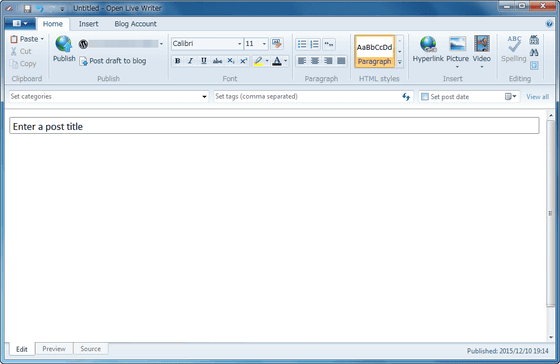Apply the yellow highlight color

(x=258, y=61)
